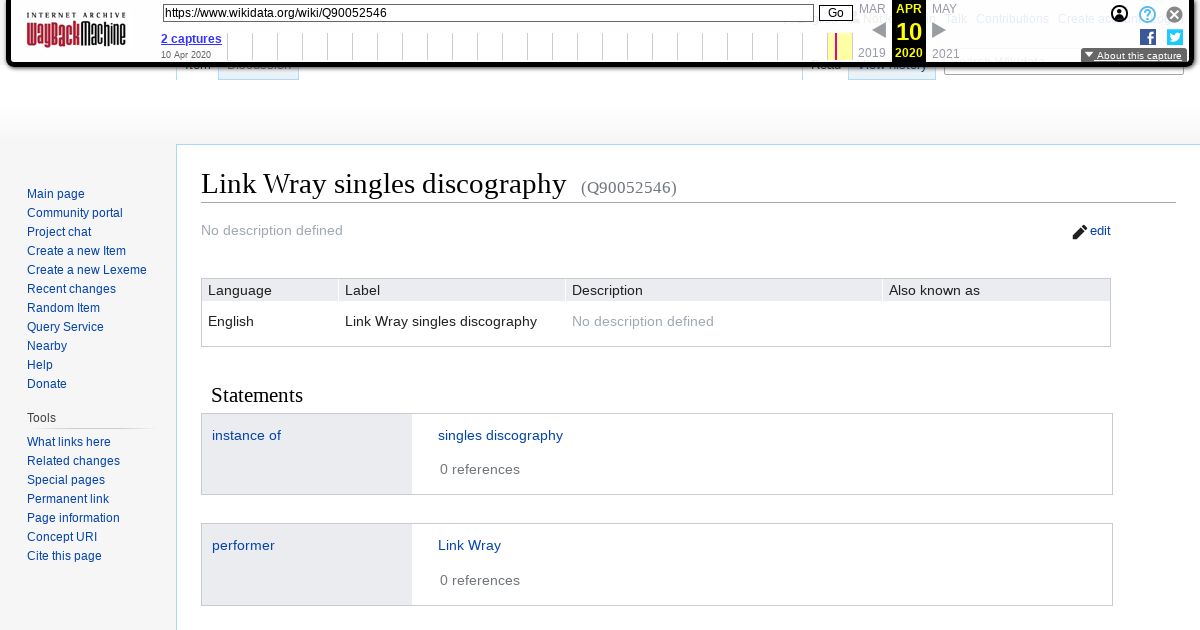Image resolution: width=1200 pixels, height=630 pixels.
Task: Open singles discography value link
Action: point(500,435)
